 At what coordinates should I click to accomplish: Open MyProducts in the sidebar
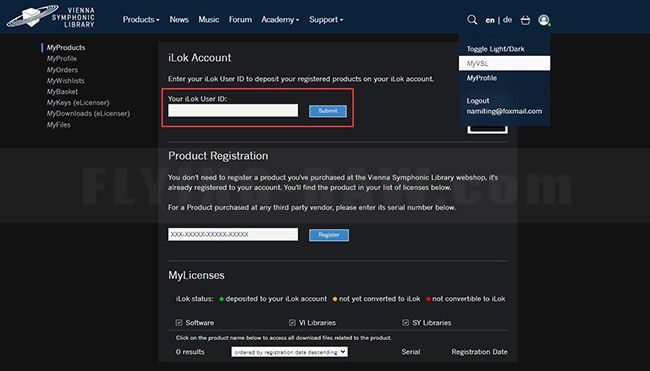tap(66, 48)
